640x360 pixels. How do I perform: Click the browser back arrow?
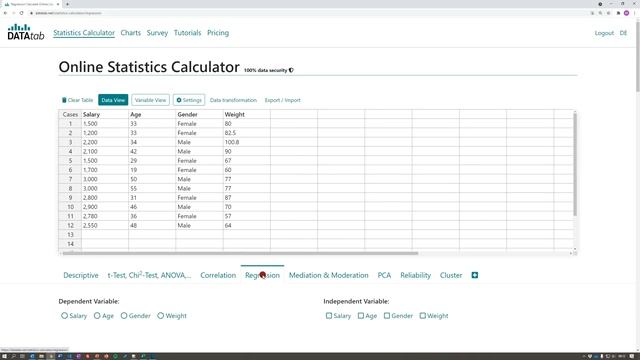click(x=5, y=13)
